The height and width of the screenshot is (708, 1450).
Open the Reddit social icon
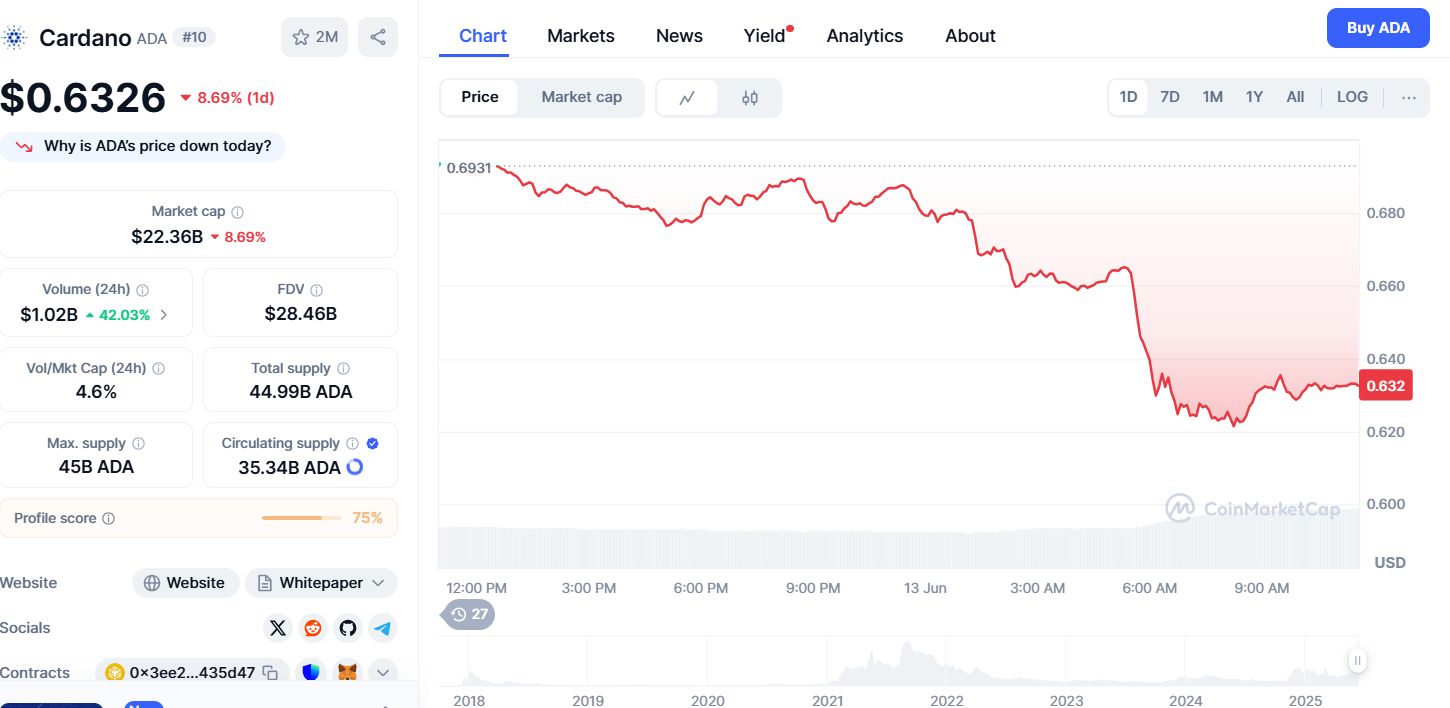point(313,628)
